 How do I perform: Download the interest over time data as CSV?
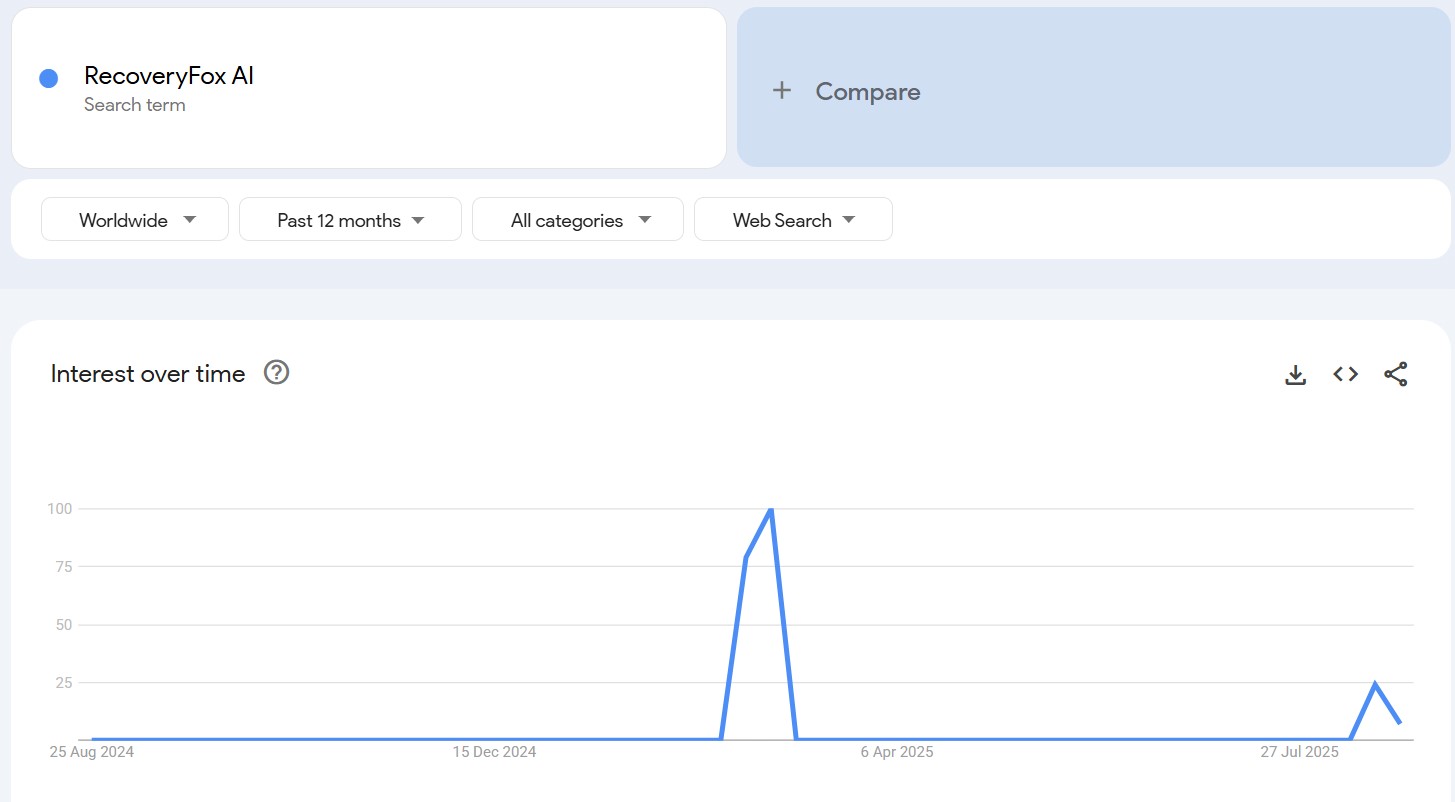pos(1295,375)
